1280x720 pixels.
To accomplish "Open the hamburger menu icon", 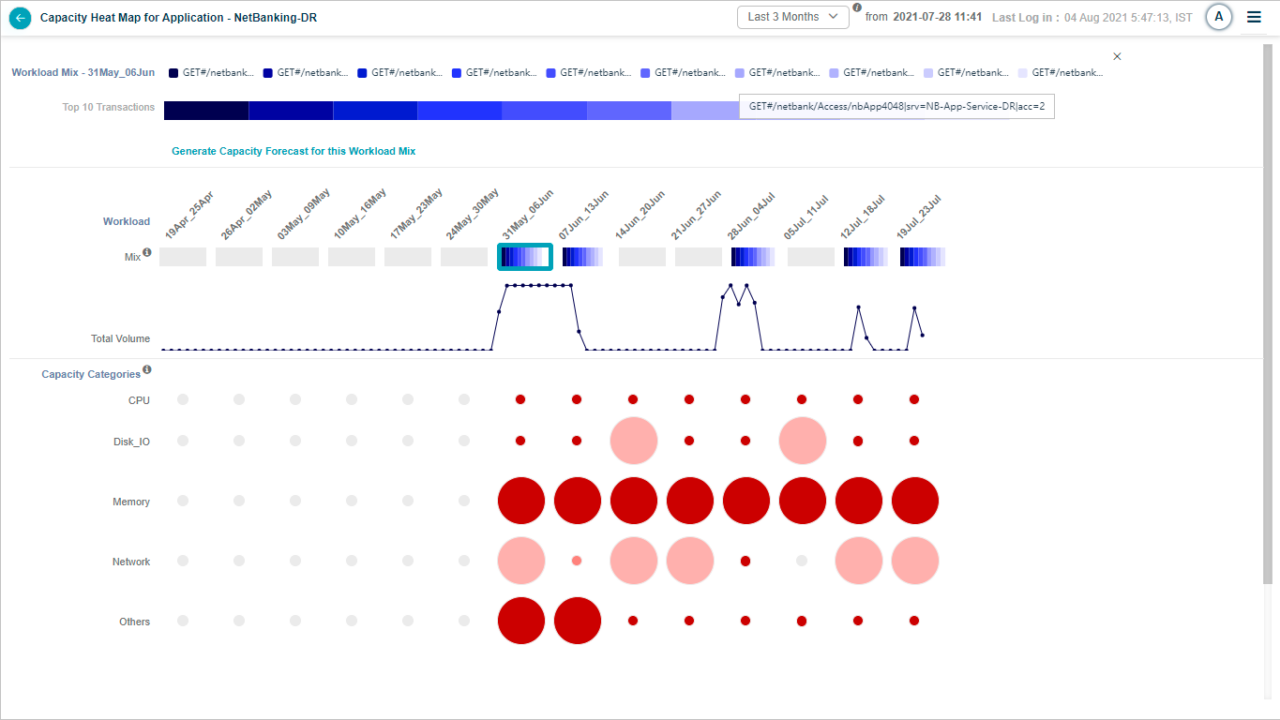I will 1254,17.
